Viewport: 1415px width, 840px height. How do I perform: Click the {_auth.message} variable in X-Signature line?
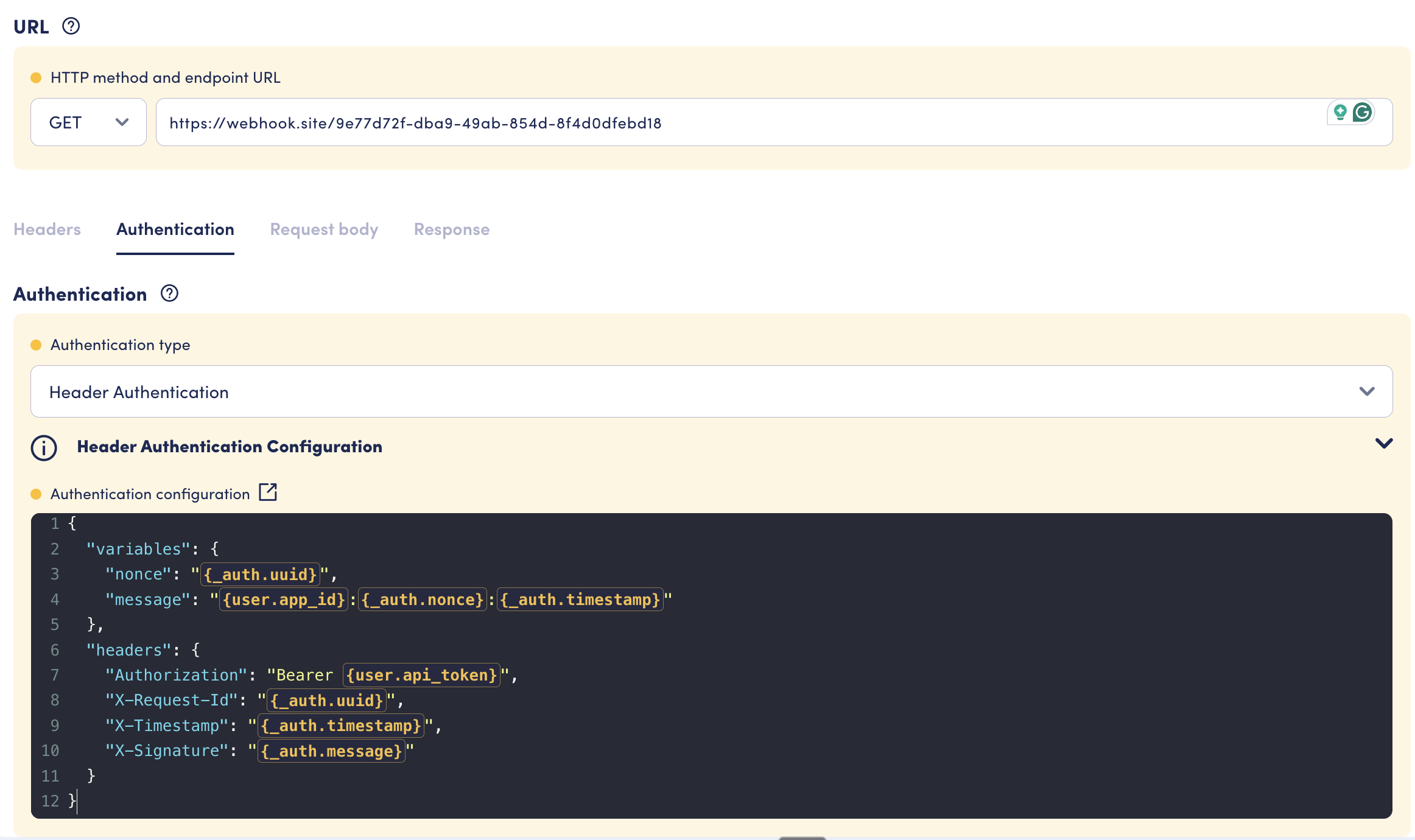[x=331, y=751]
